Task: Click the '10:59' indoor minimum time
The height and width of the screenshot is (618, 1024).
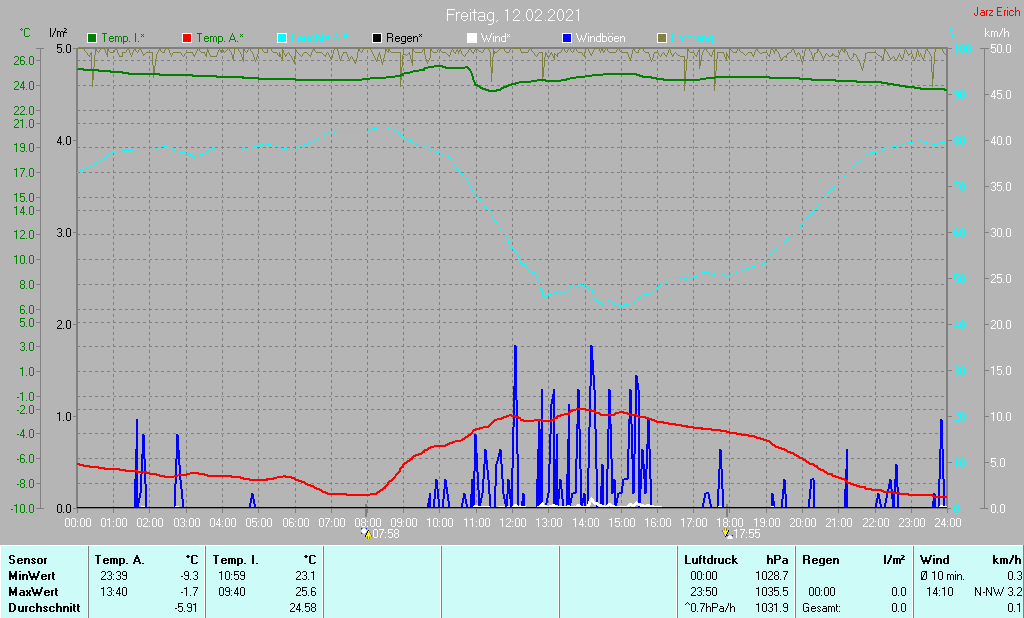Action: pyautogui.click(x=232, y=576)
